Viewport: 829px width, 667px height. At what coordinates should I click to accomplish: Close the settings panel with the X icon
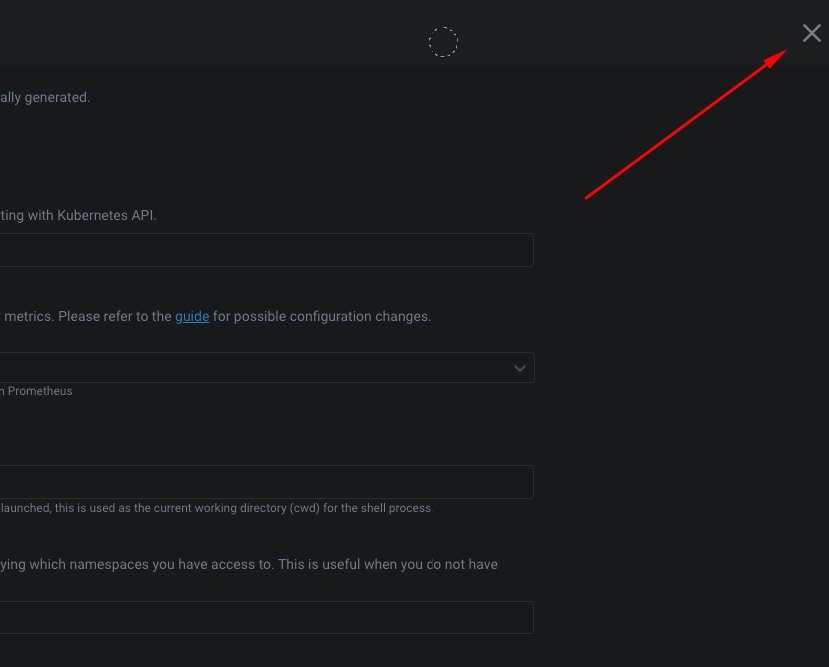click(x=811, y=33)
